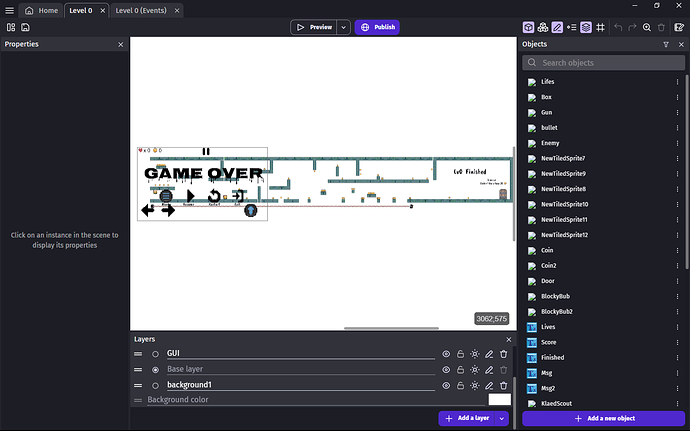Open effects for background1 layer

coord(475,386)
